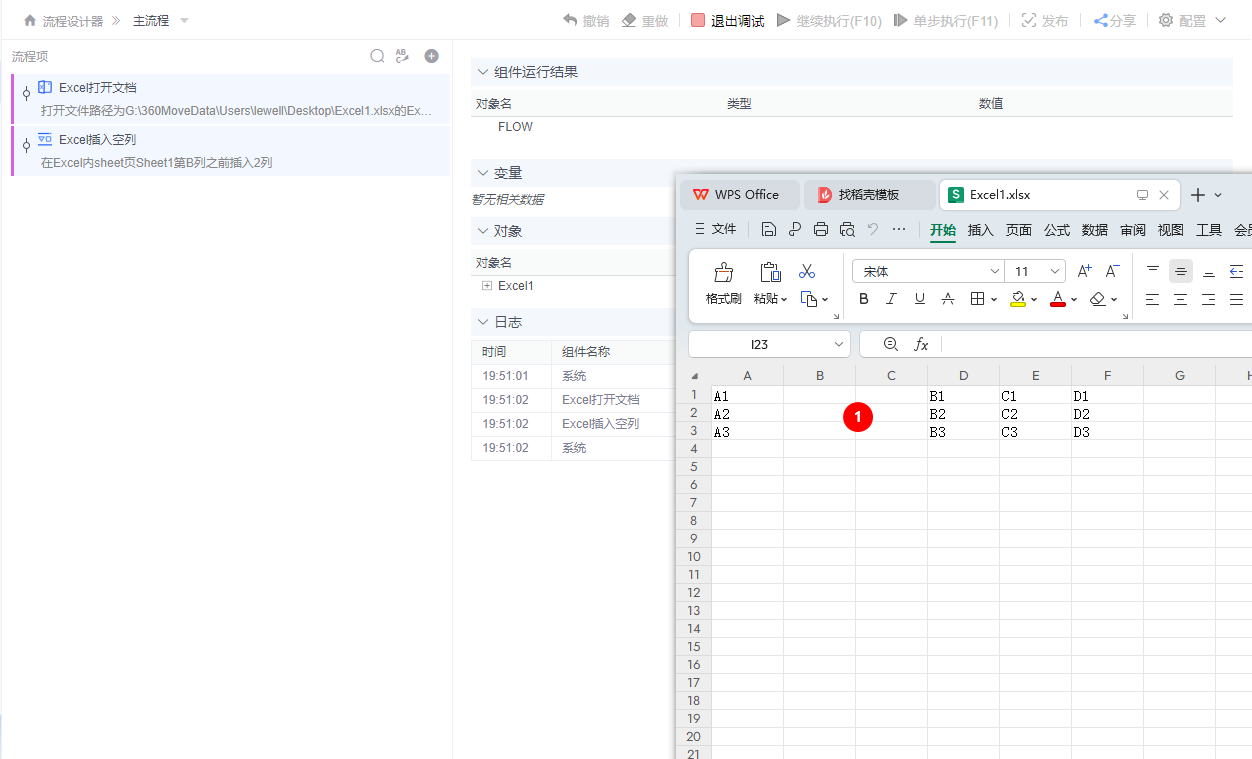Click the 分享 share button

click(1114, 20)
